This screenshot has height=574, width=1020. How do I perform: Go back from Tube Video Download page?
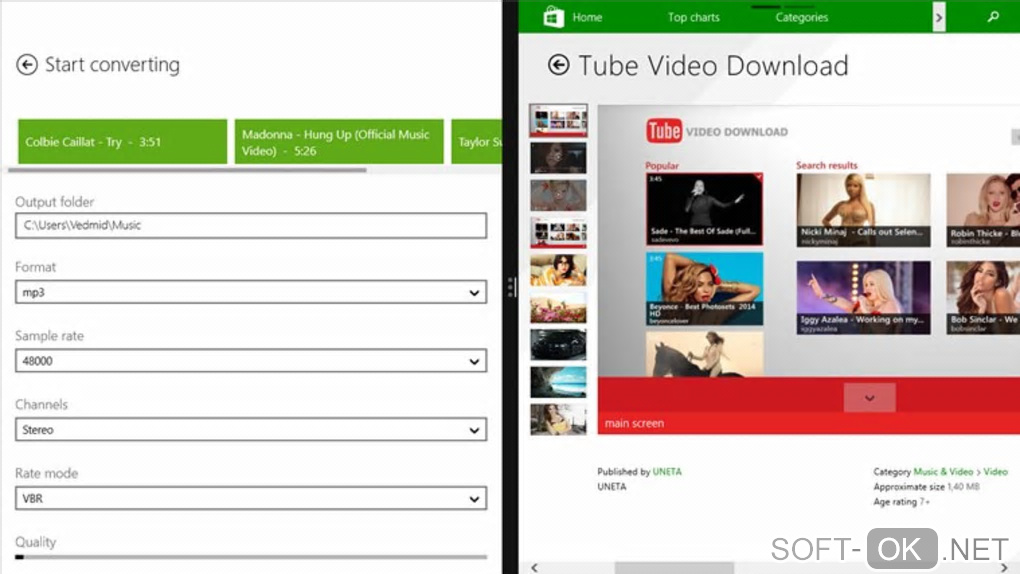point(558,64)
